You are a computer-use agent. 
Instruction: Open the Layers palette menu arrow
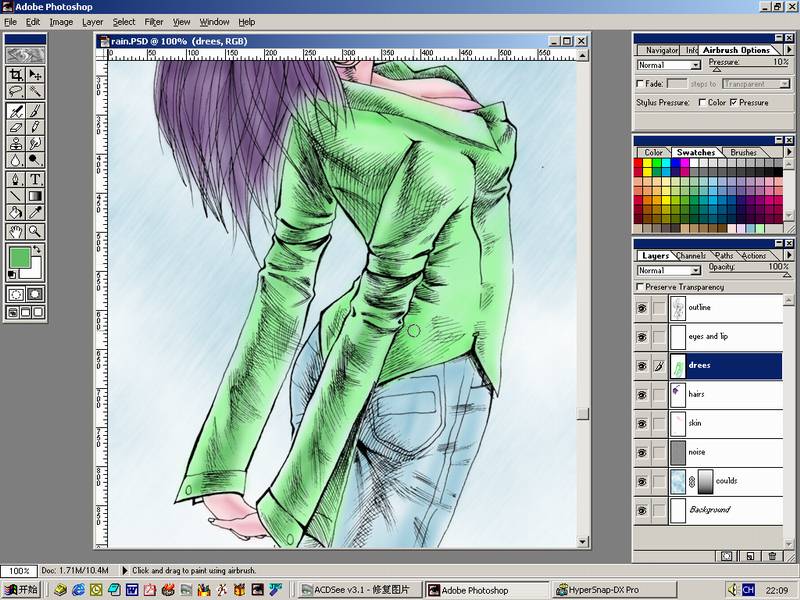tap(789, 255)
